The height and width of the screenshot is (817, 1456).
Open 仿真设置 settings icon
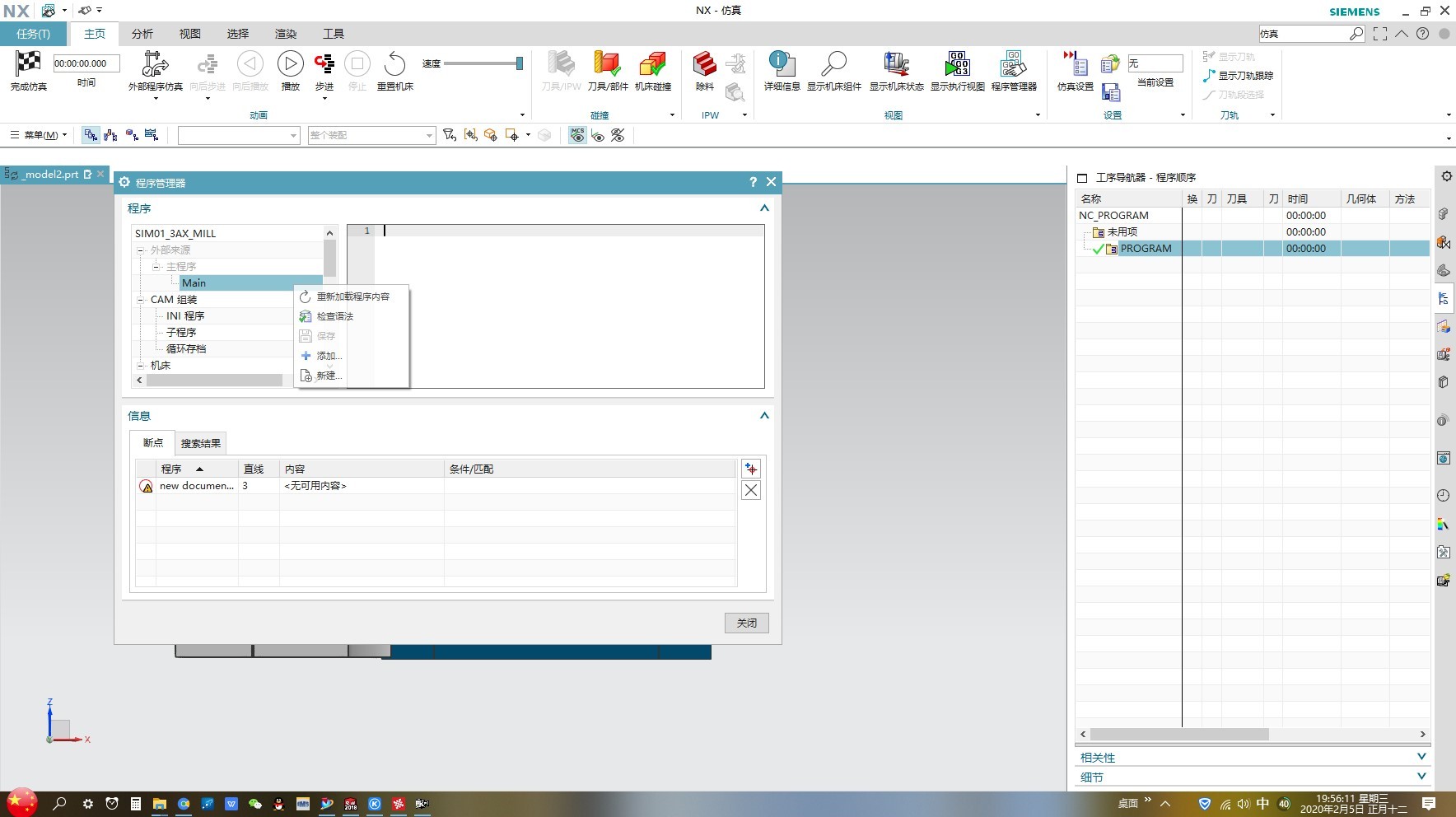pyautogui.click(x=1076, y=63)
